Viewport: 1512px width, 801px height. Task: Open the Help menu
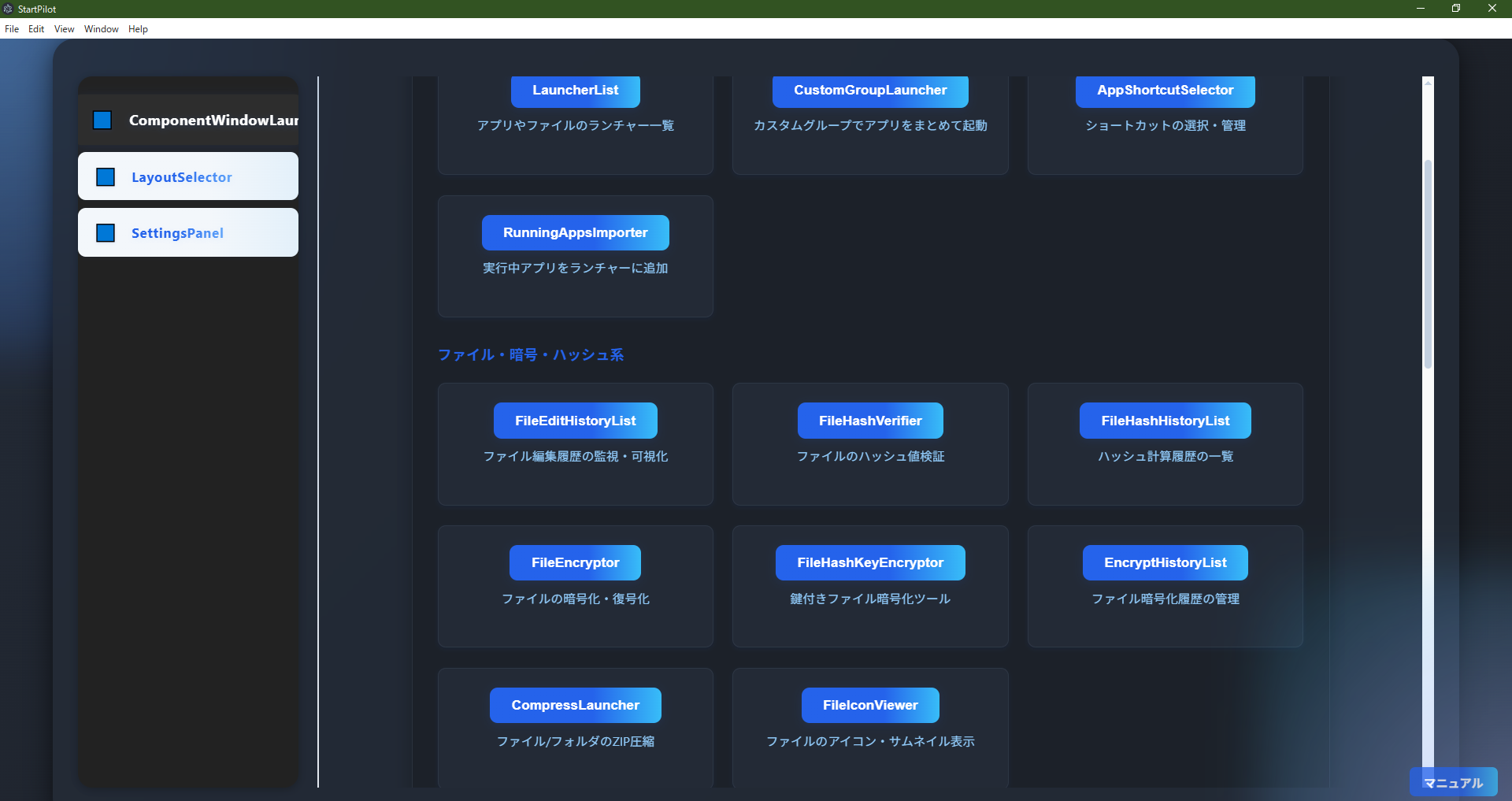click(x=138, y=29)
